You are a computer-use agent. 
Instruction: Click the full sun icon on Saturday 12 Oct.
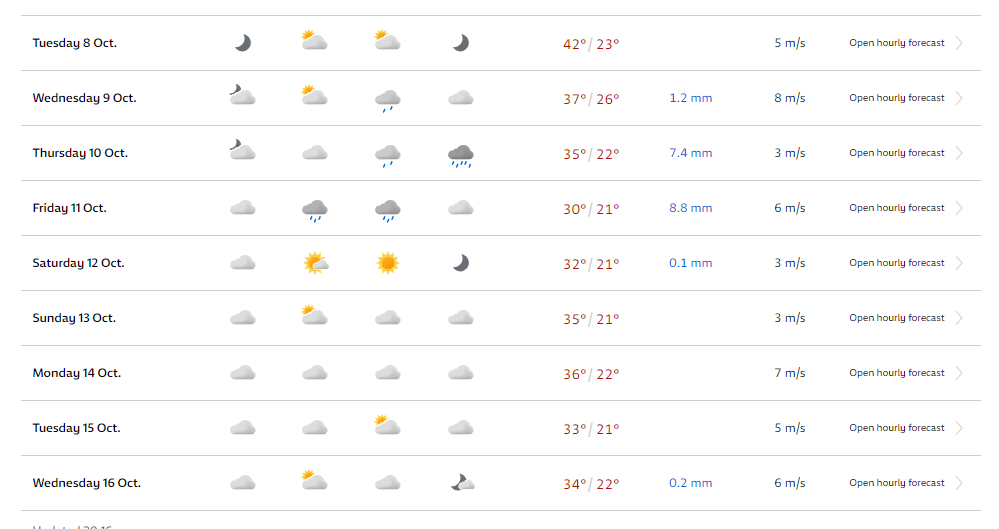click(x=387, y=263)
